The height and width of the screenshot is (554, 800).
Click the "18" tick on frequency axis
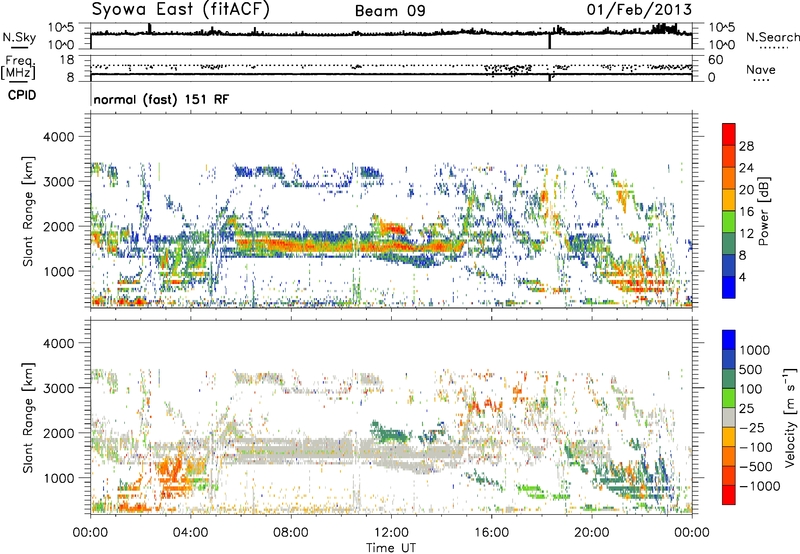point(66,60)
